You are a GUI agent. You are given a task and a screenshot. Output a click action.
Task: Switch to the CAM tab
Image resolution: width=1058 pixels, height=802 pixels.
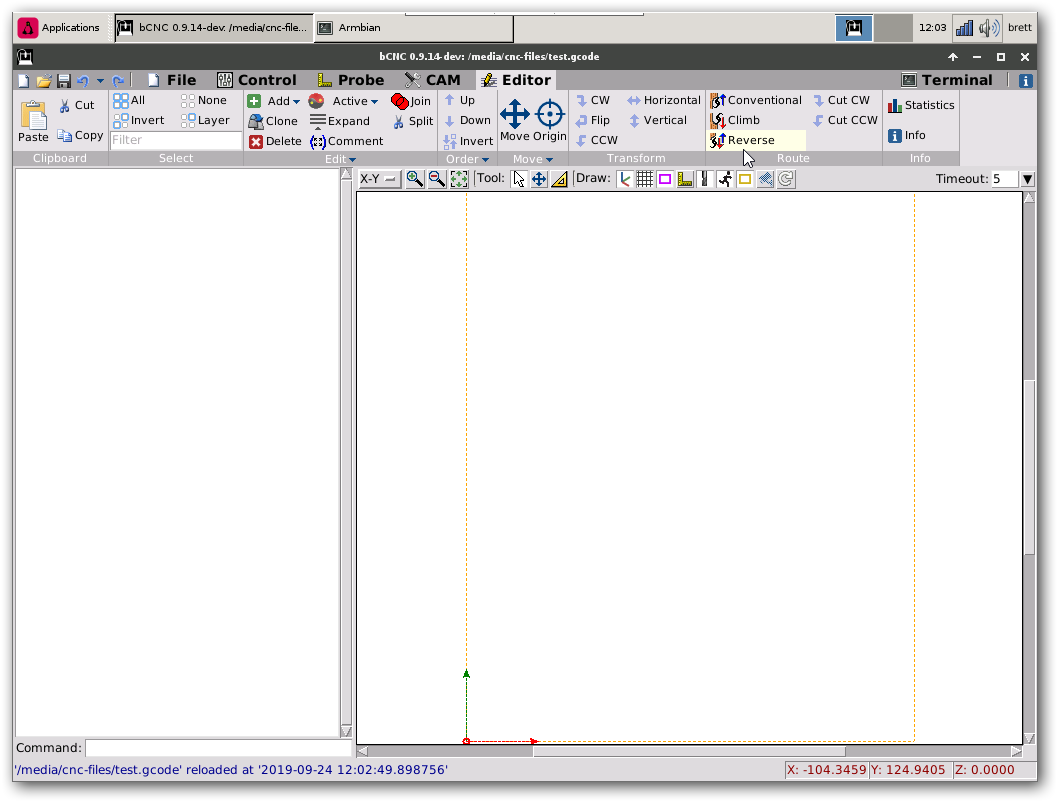click(433, 80)
